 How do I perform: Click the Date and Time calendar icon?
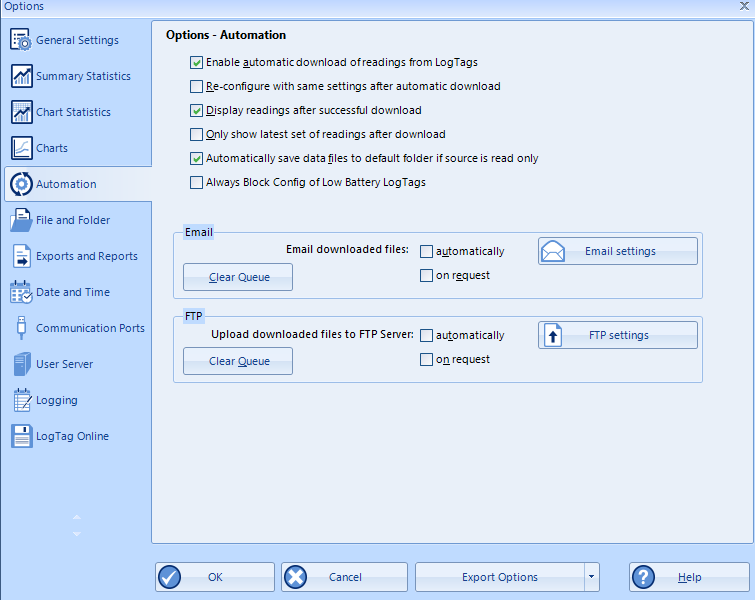coord(21,292)
